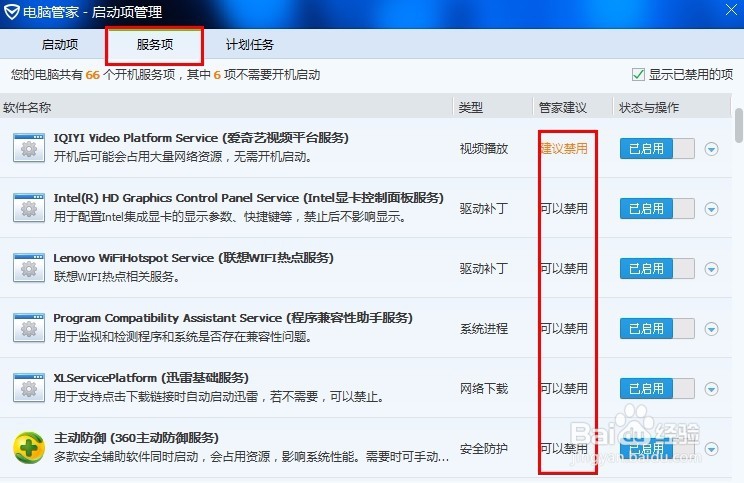Expand options arrow for 360 主动防御
The image size is (744, 483).
[711, 449]
